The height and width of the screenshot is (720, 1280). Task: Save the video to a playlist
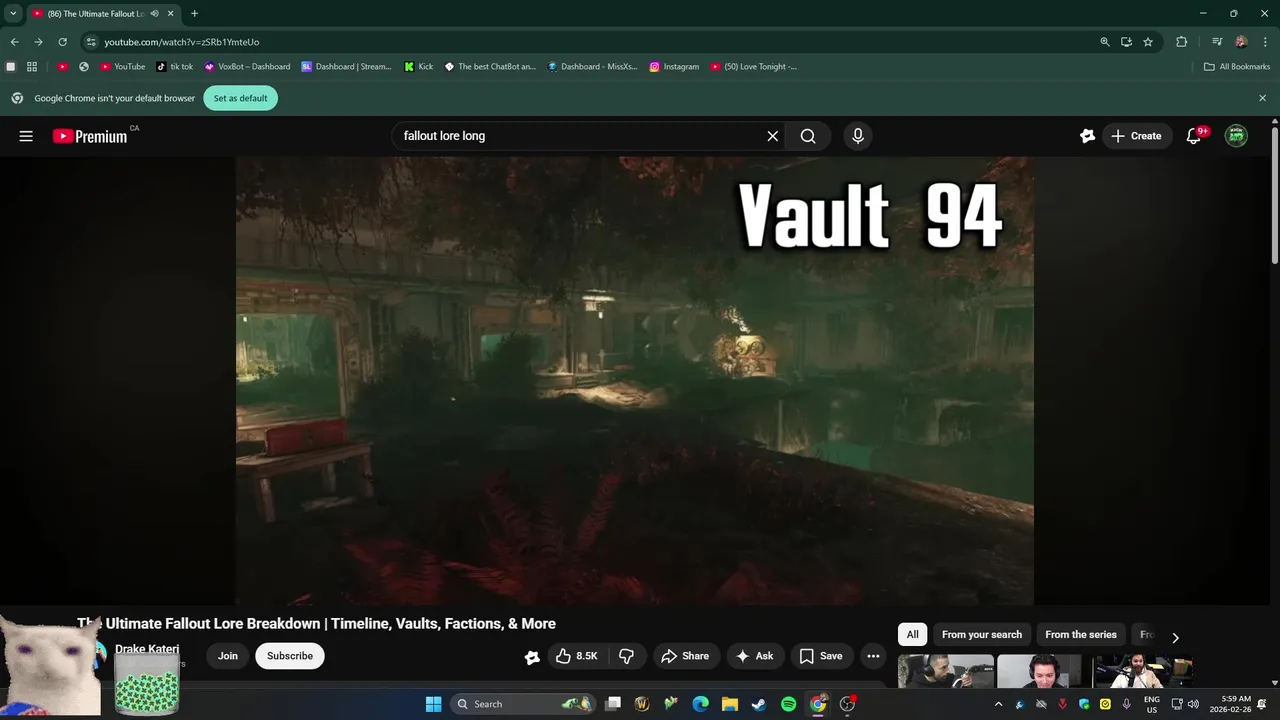click(821, 656)
